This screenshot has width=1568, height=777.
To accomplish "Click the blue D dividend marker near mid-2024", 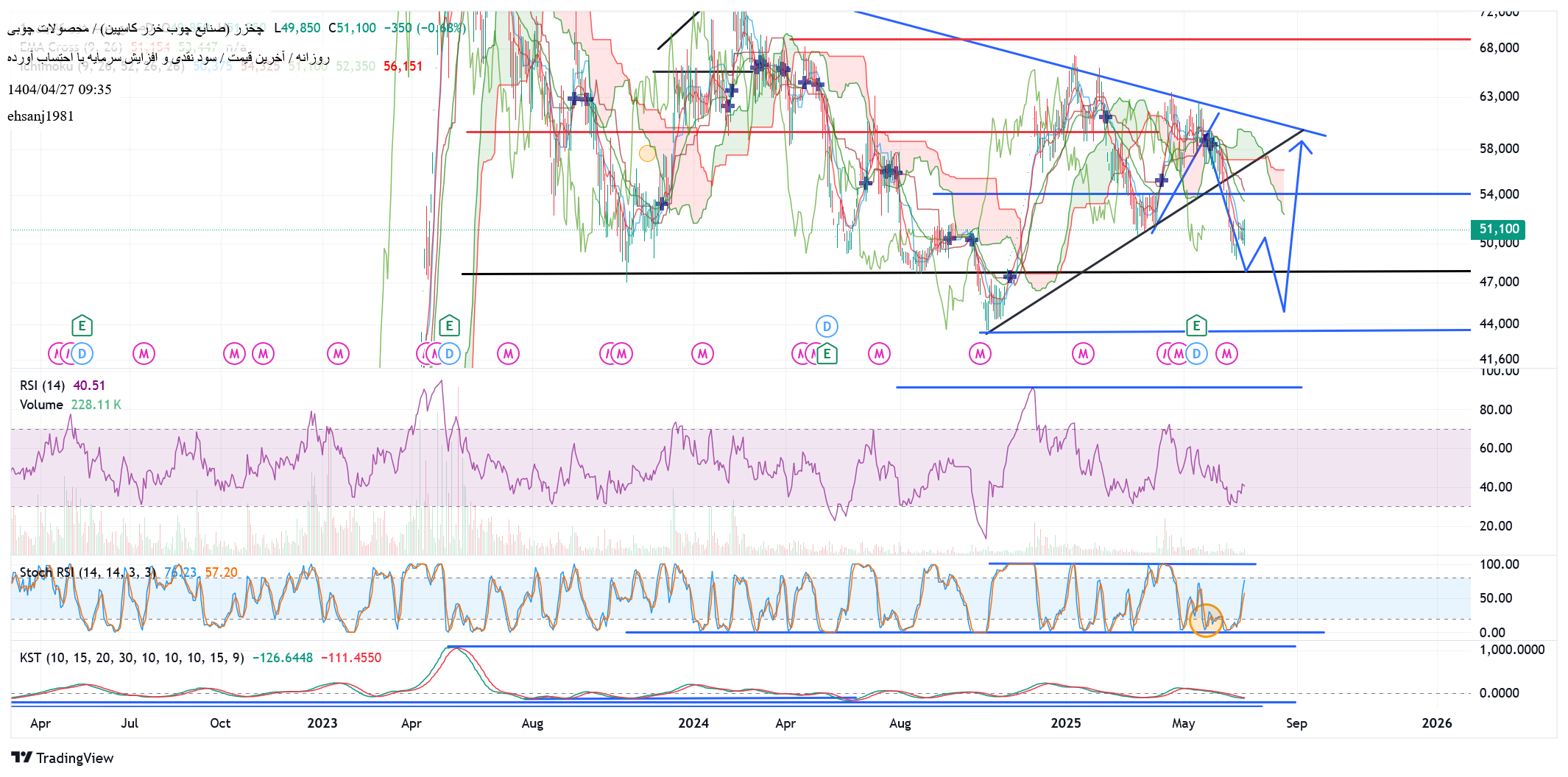I will (x=827, y=326).
